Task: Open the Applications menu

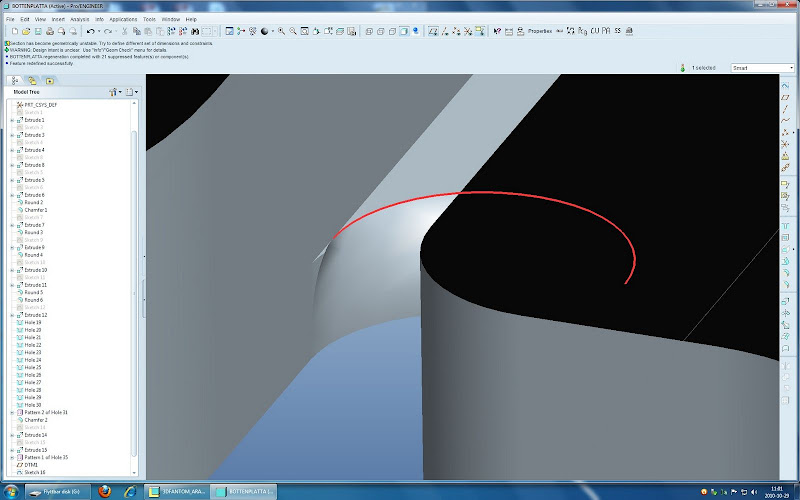Action: 123,19
